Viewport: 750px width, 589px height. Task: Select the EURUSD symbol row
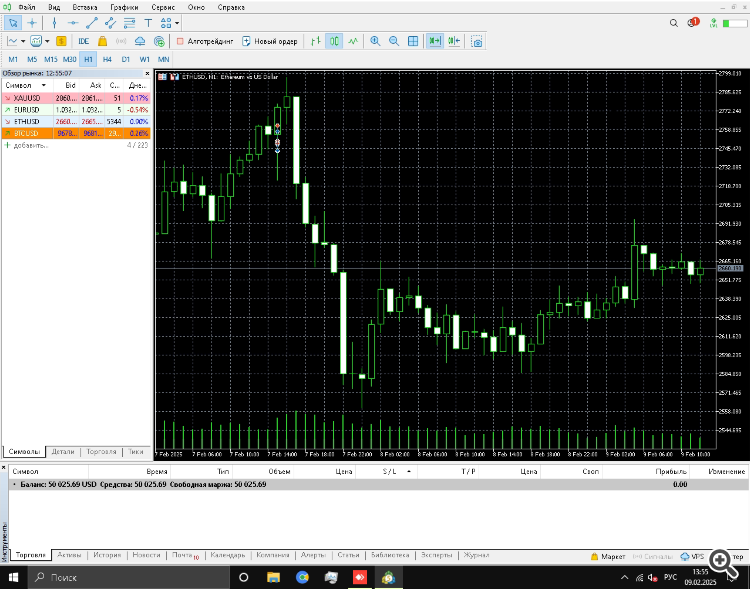[76, 110]
